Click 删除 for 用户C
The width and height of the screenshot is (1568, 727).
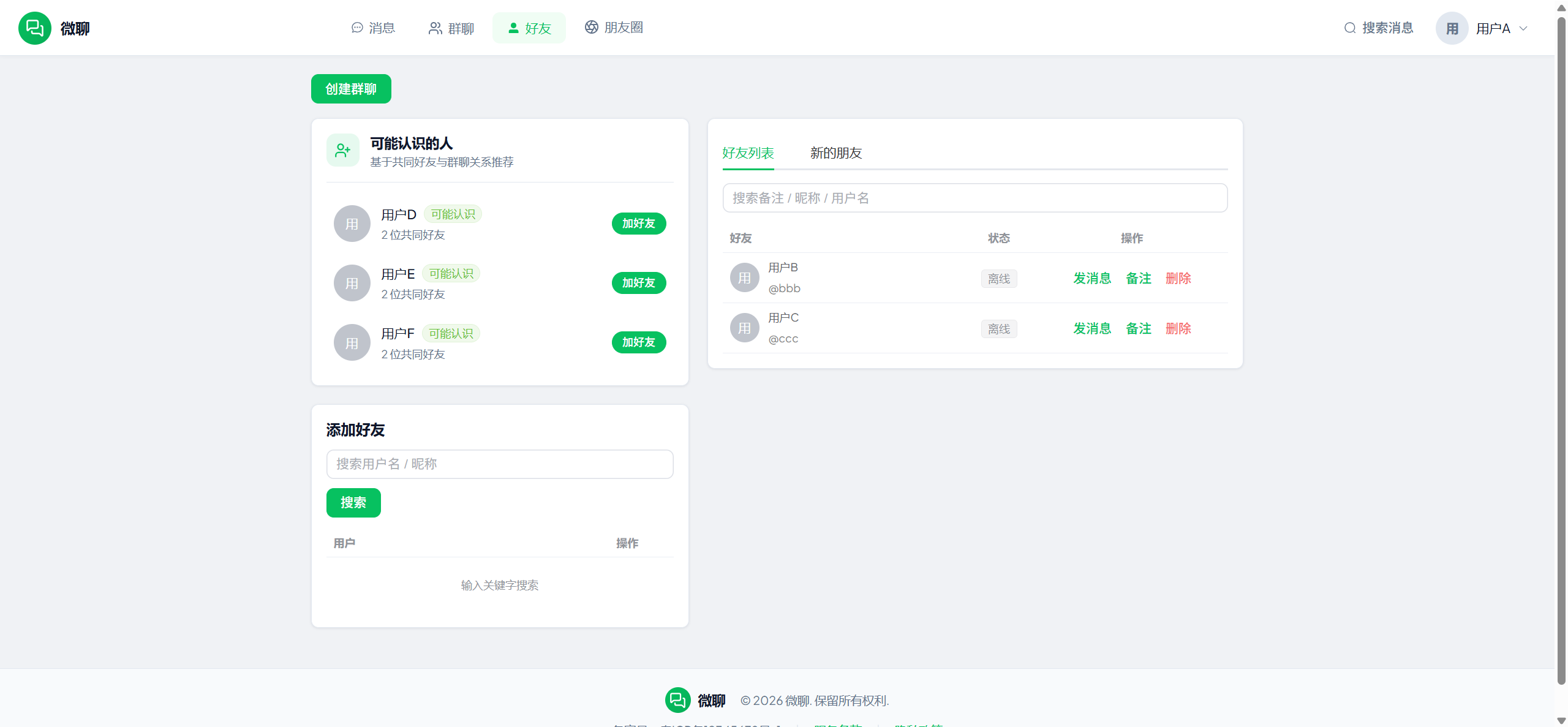click(x=1178, y=328)
